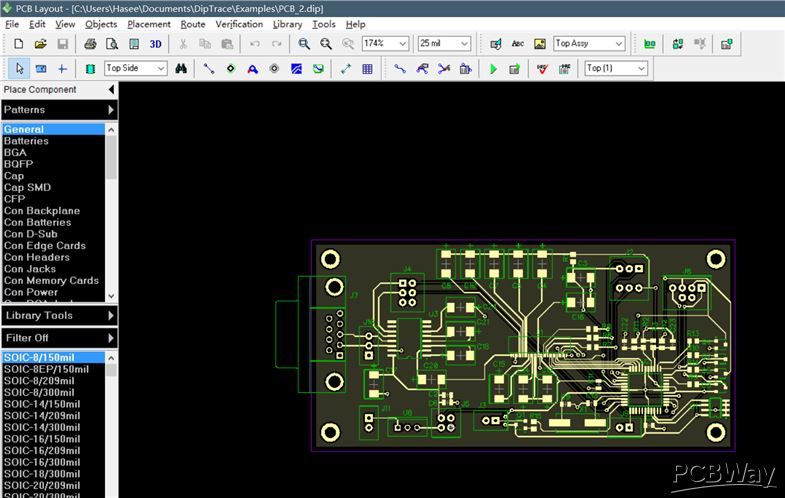Open the File menu

pyautogui.click(x=12, y=24)
